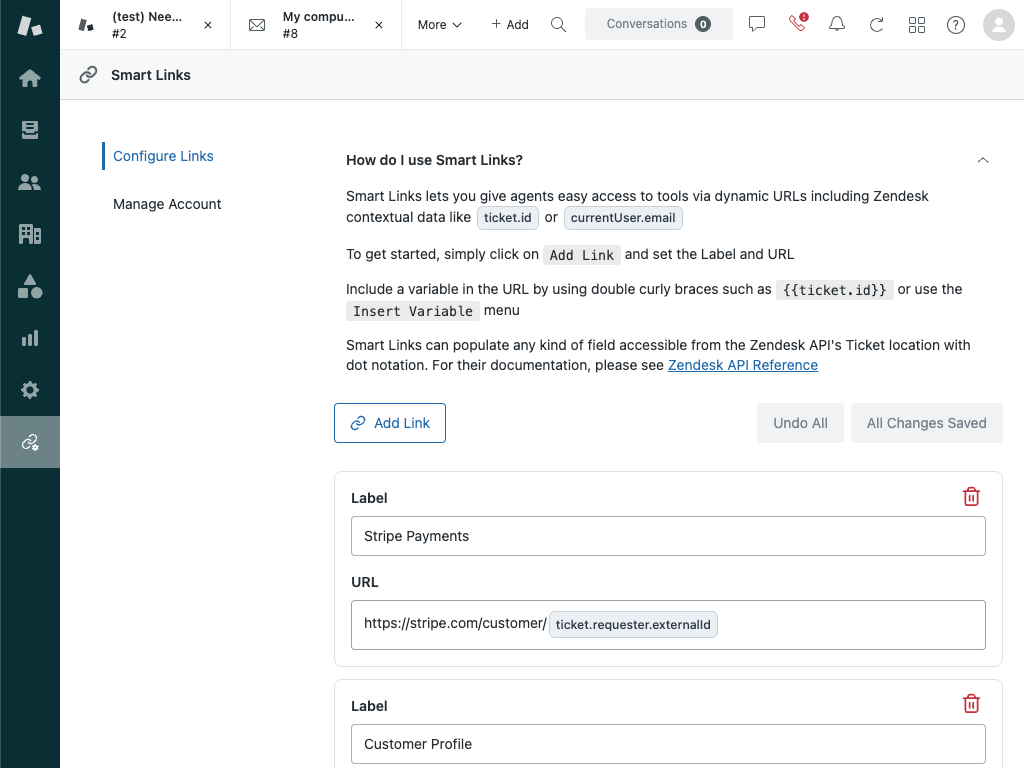
Task: Open the Admin gear icon
Action: pyautogui.click(x=30, y=390)
